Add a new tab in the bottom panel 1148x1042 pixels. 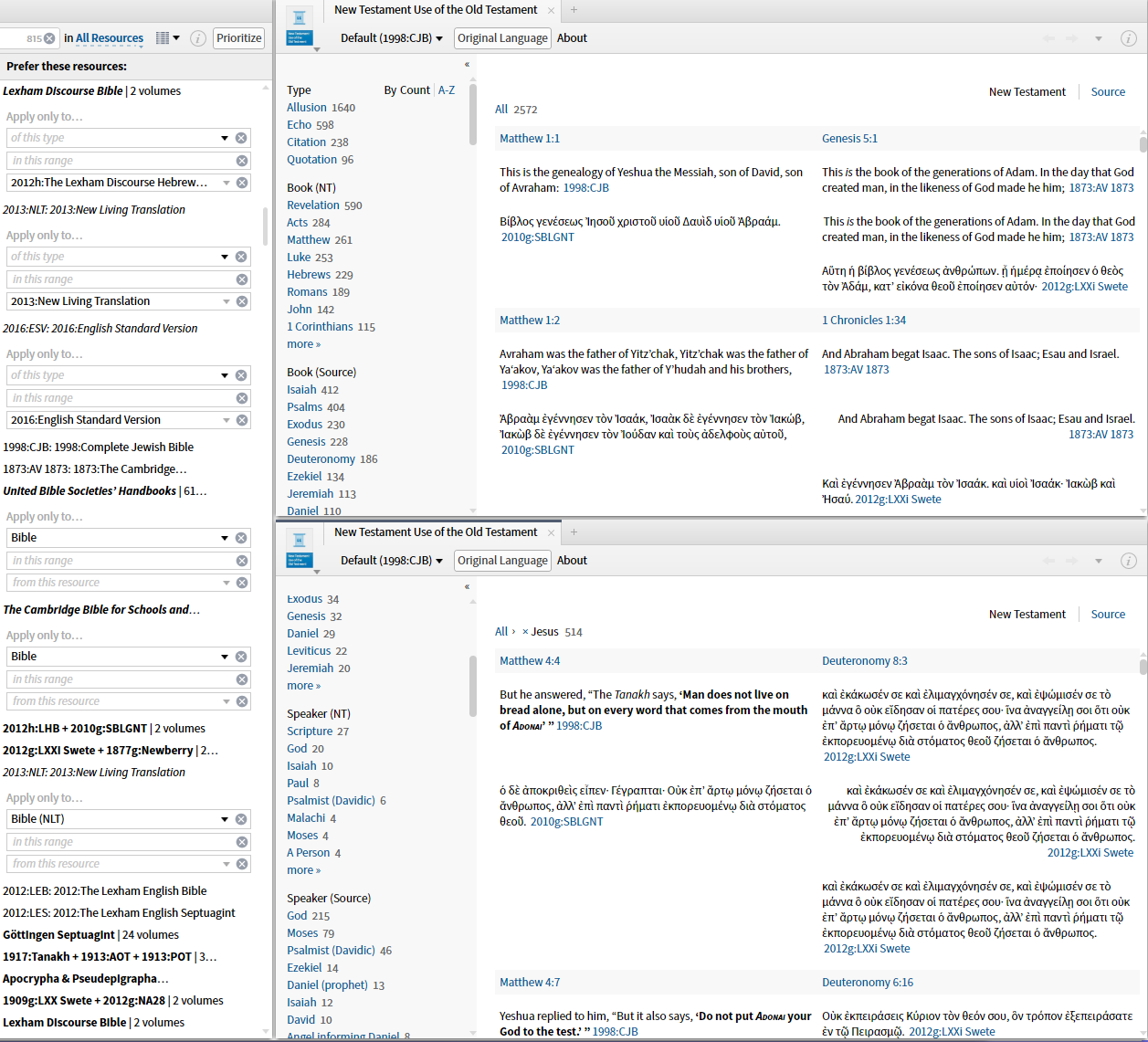tap(574, 532)
